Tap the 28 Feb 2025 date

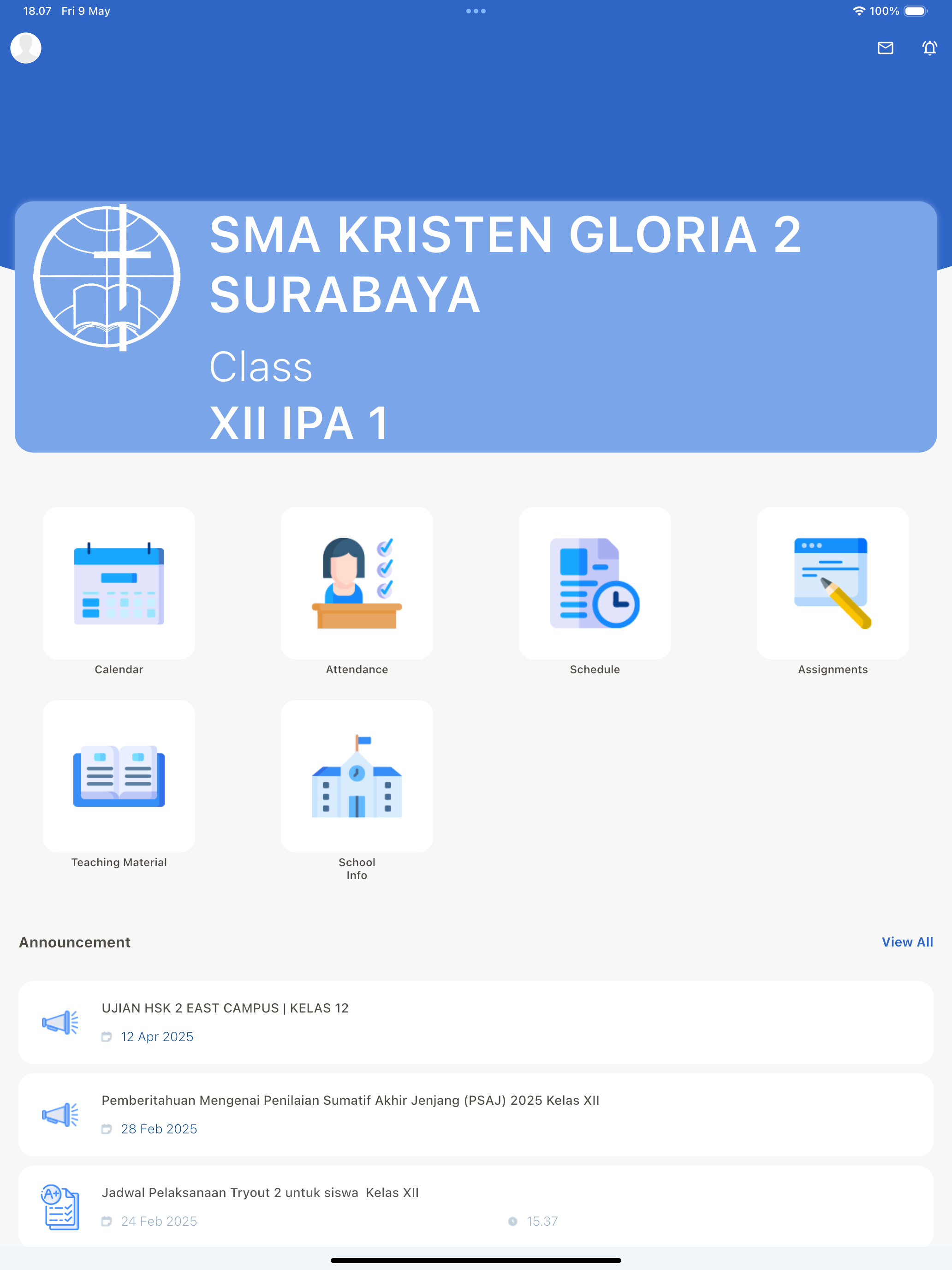click(159, 1129)
